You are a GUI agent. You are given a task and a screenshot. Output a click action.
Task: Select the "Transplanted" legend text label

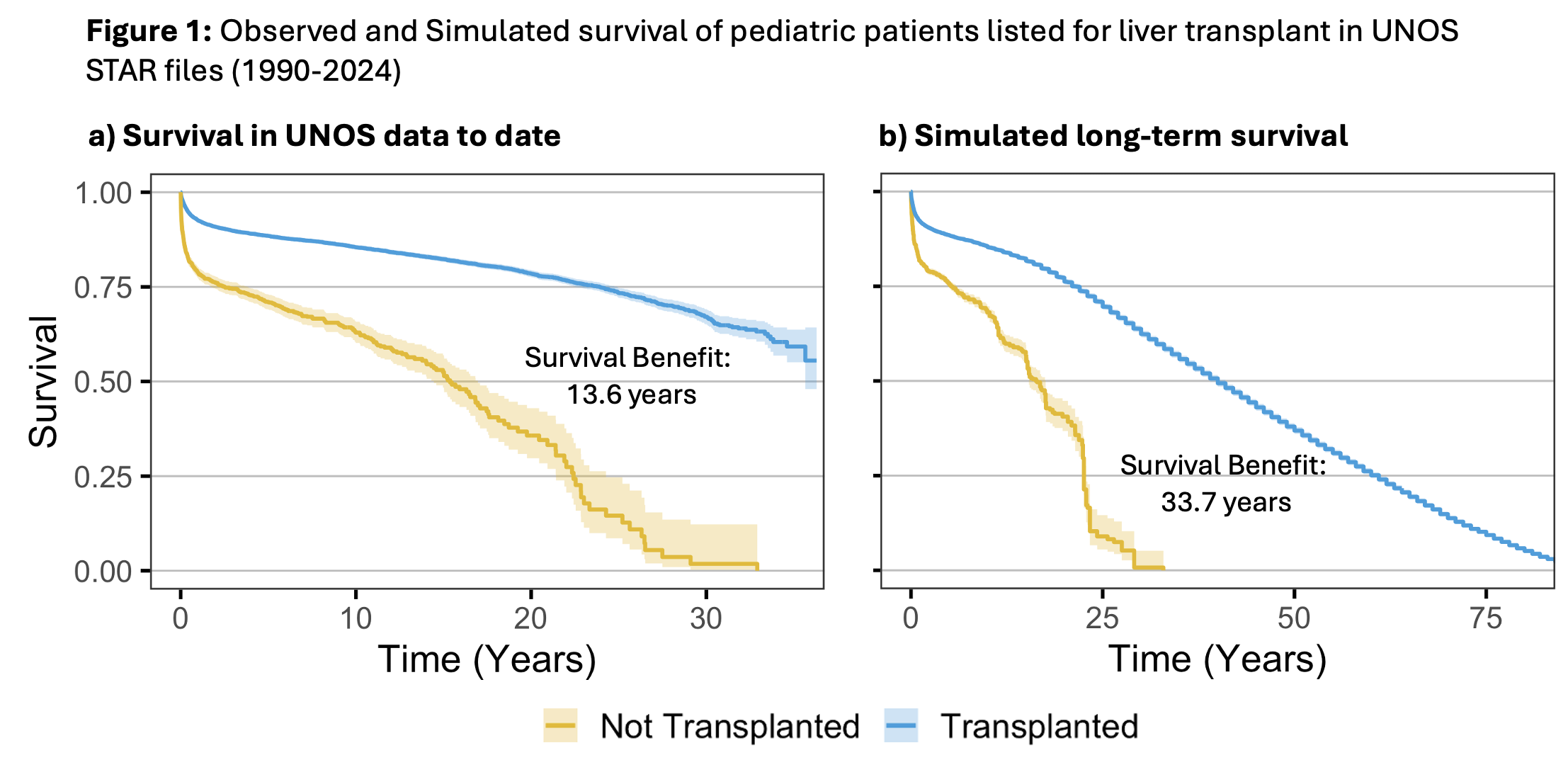(1039, 727)
